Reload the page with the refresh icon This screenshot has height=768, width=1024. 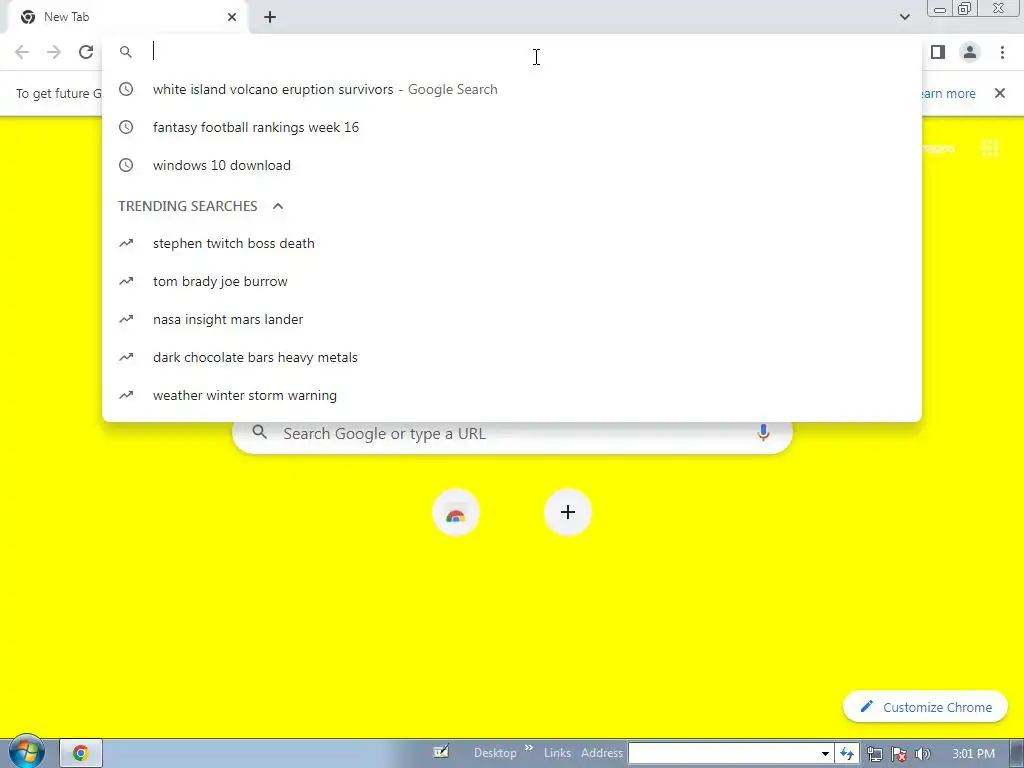coord(86,52)
